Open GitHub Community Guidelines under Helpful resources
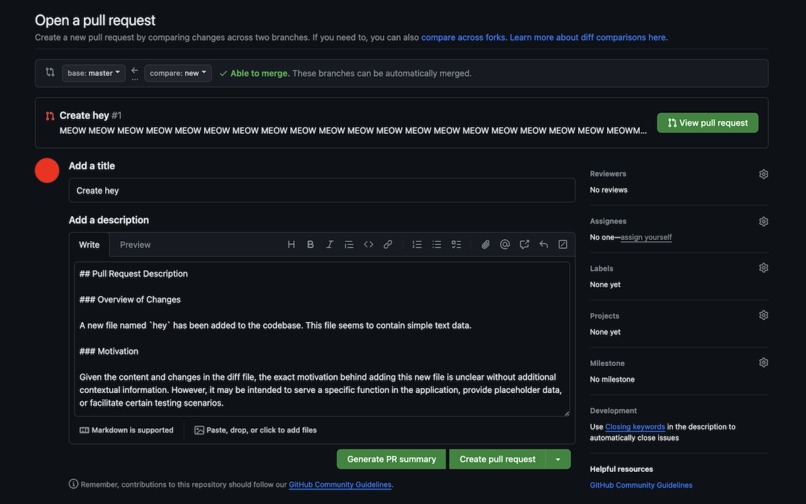This screenshot has height=504, width=806. point(641,485)
